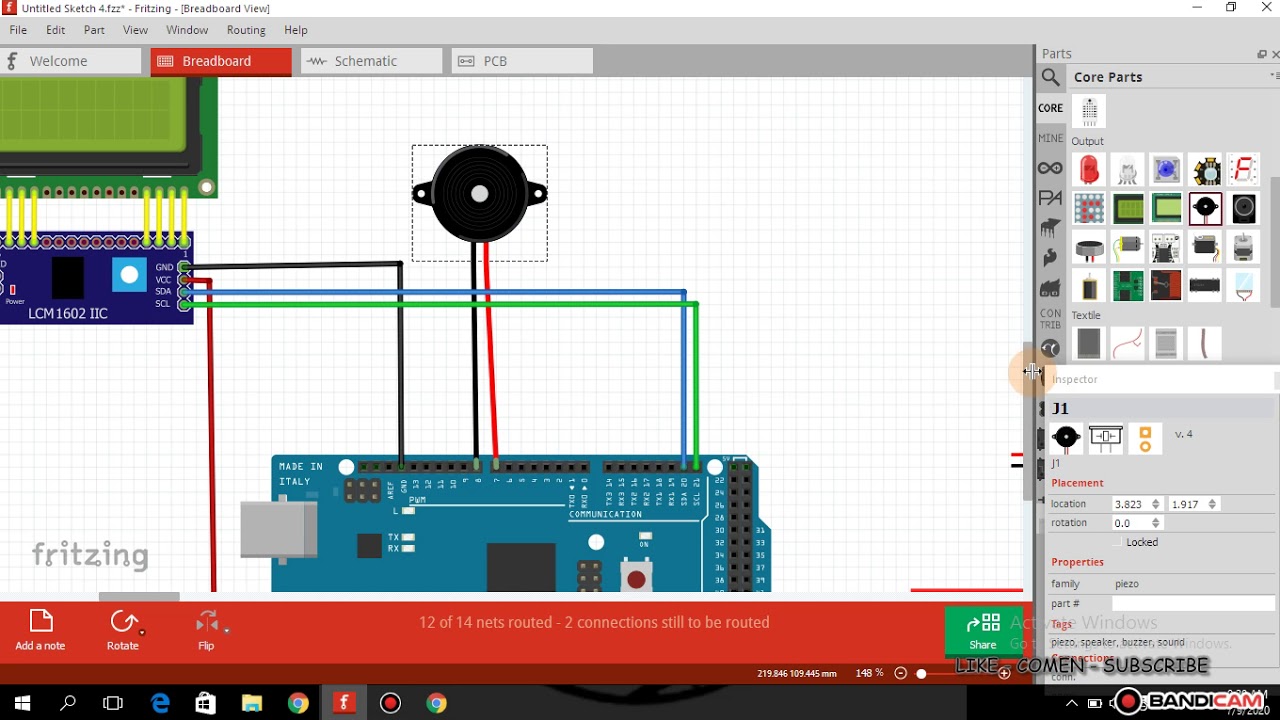1280x720 pixels.
Task: Open Task View on taskbar
Action: [114, 703]
